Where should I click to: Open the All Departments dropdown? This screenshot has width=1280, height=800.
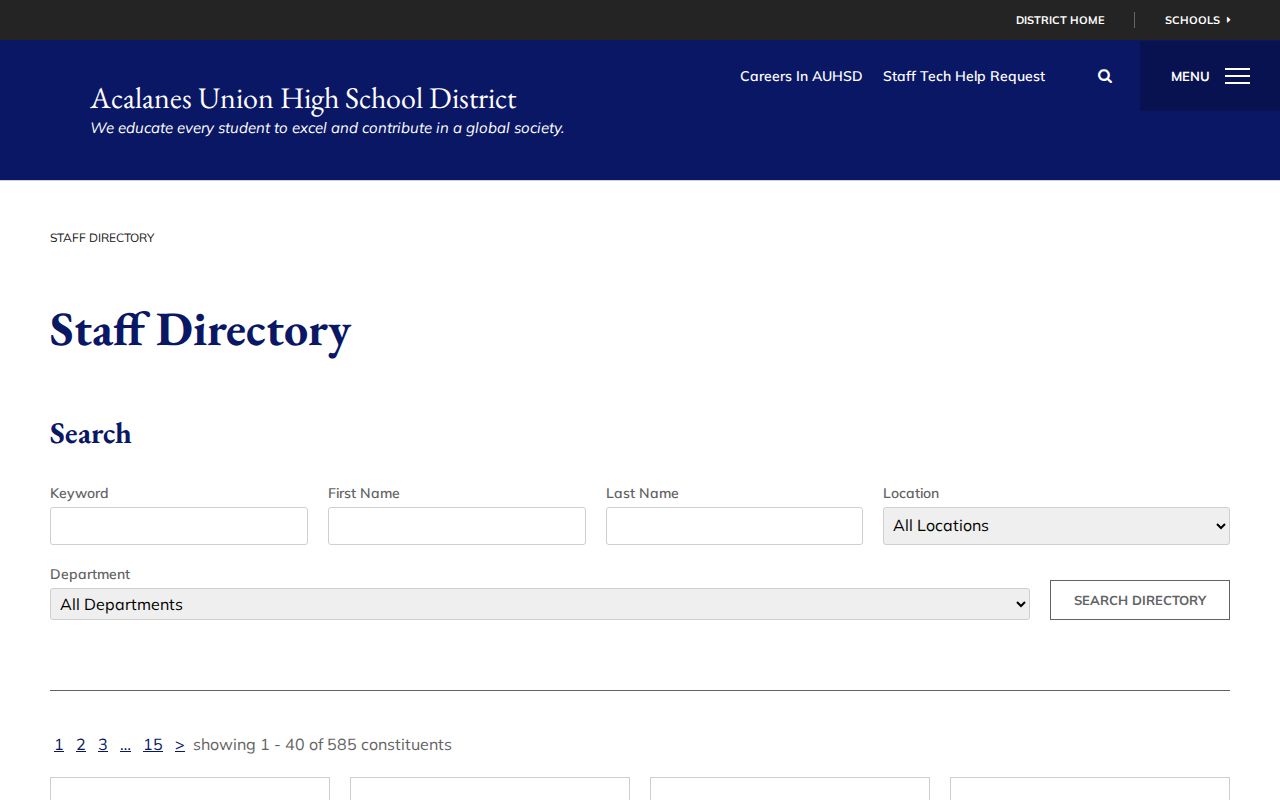(x=540, y=604)
